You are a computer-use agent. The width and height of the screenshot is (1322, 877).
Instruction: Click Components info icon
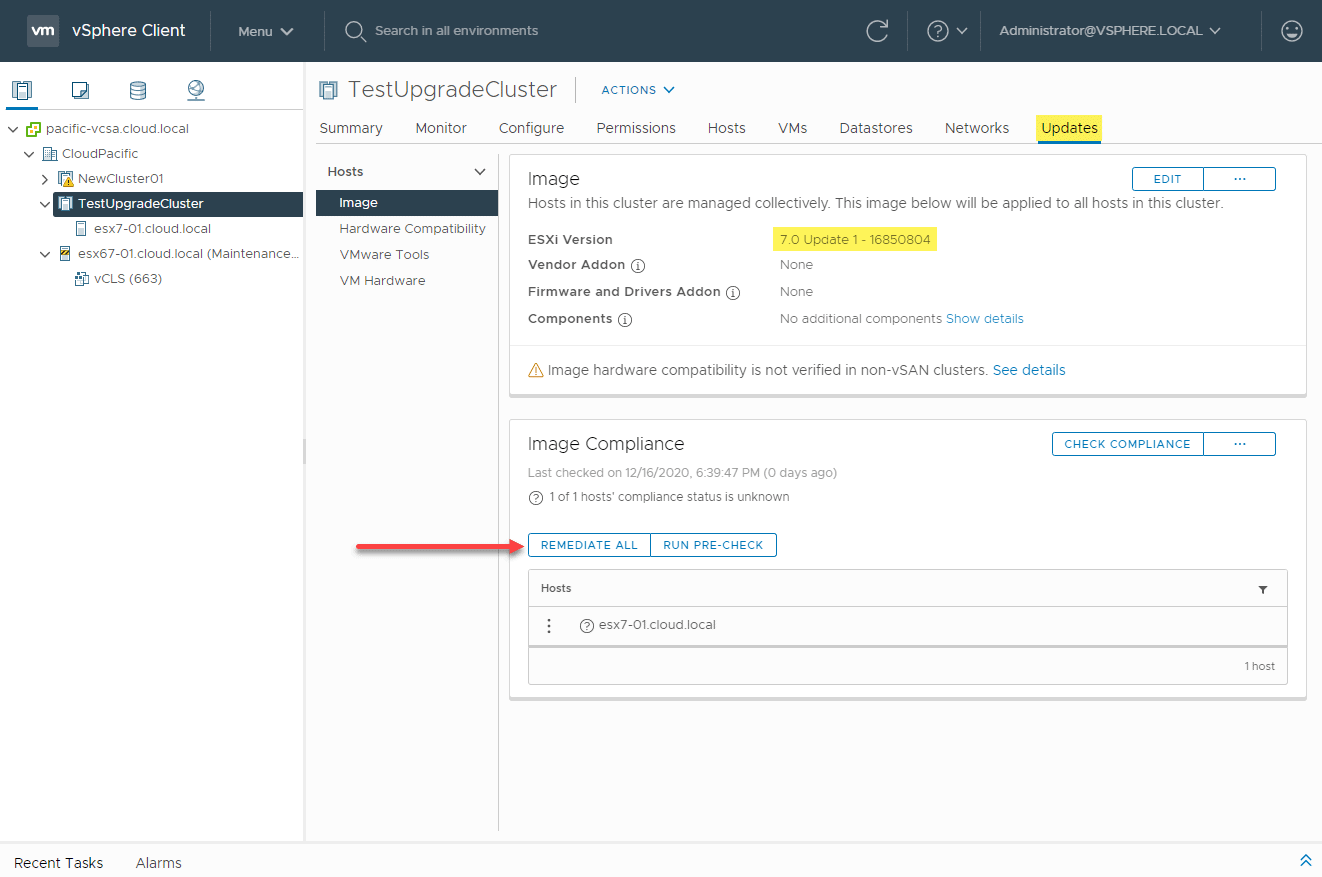[625, 320]
